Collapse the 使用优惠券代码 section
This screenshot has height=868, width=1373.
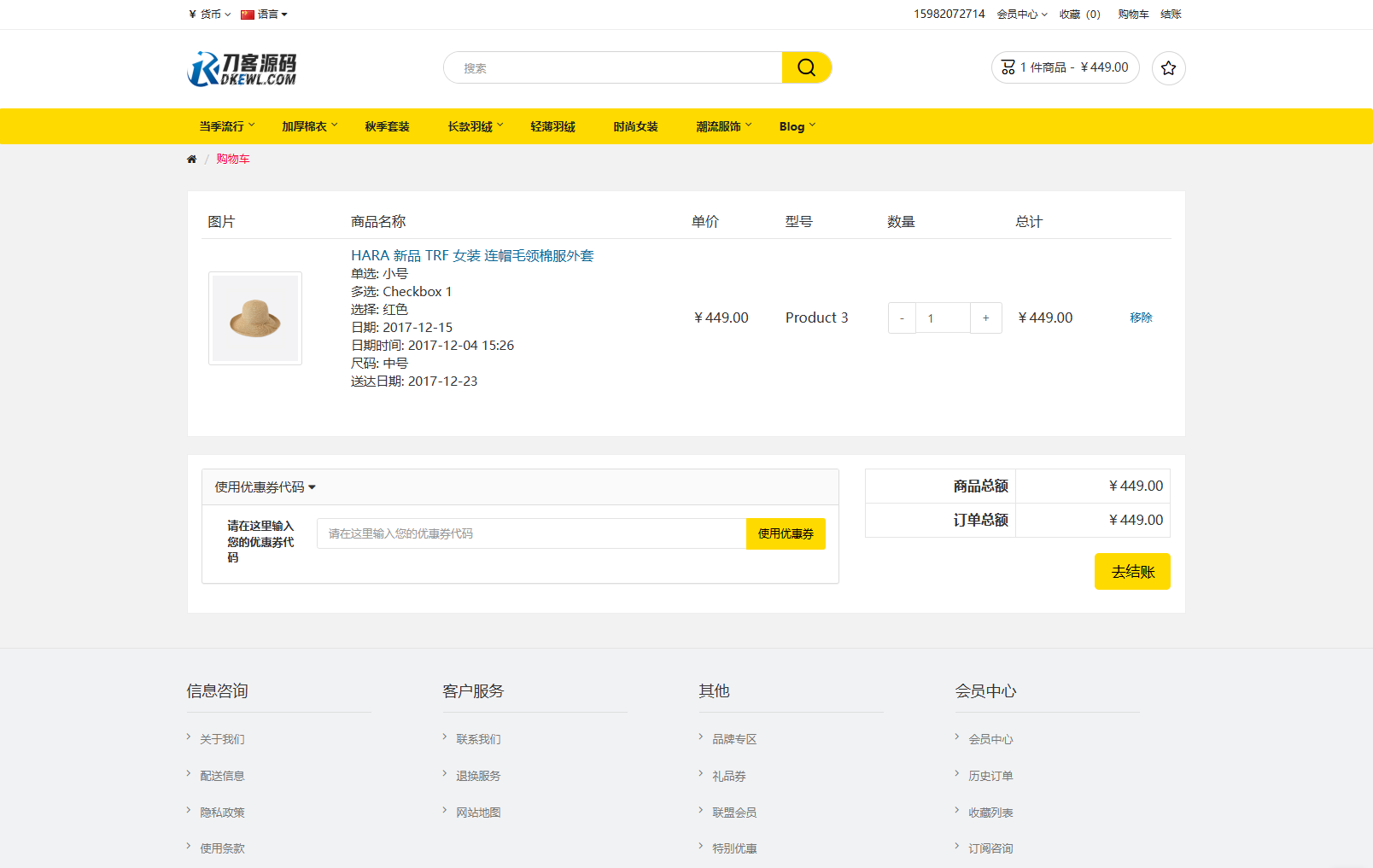tap(264, 486)
